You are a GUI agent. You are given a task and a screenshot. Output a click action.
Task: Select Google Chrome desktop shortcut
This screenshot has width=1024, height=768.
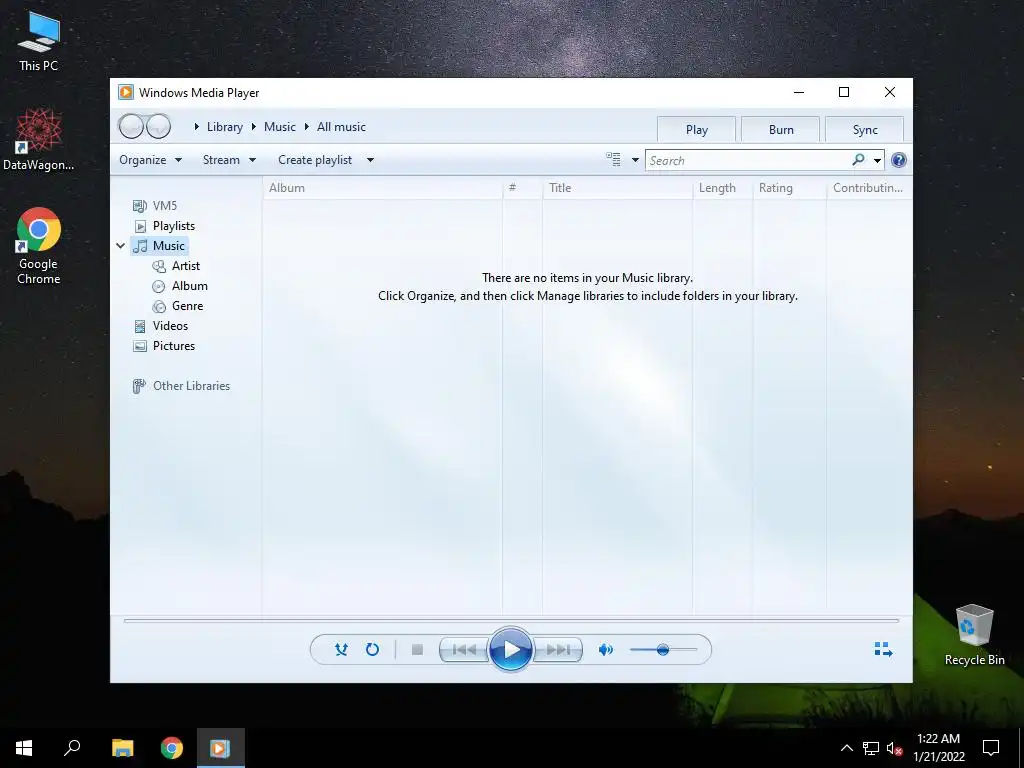click(x=39, y=246)
